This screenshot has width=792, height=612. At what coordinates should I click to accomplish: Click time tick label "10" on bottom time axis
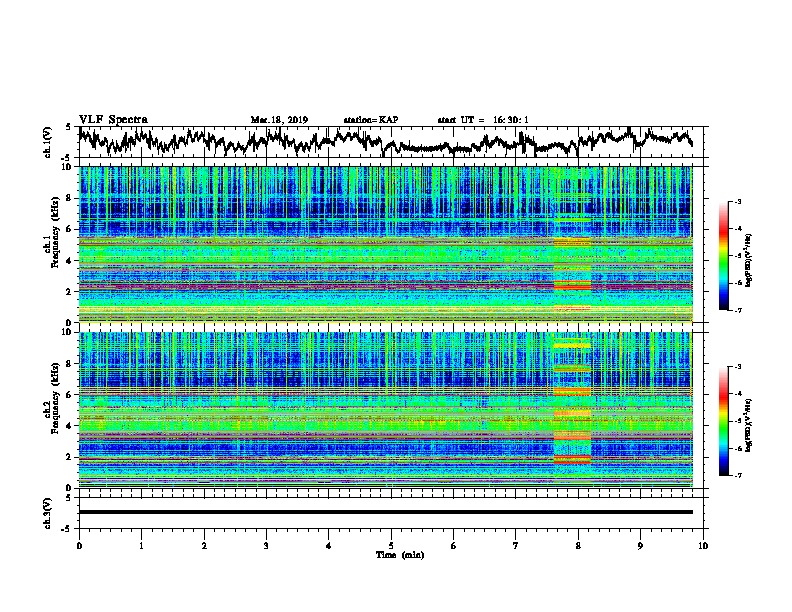click(x=703, y=546)
